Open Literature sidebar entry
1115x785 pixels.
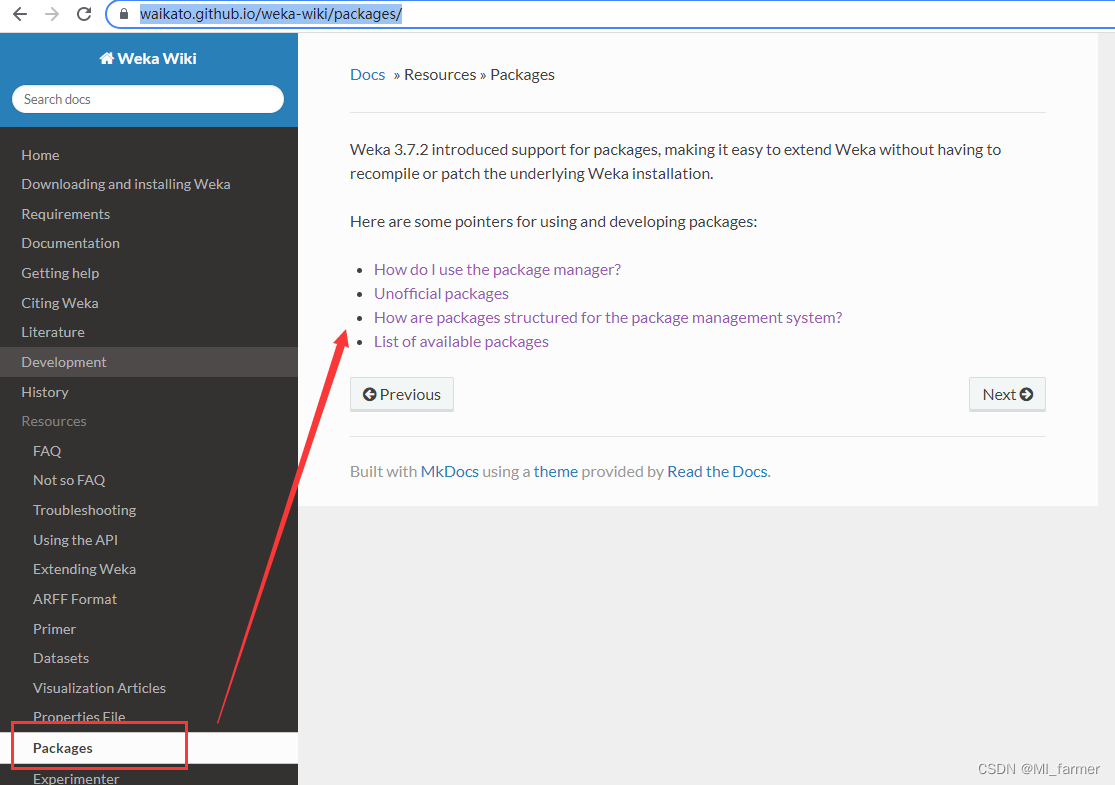[x=53, y=332]
